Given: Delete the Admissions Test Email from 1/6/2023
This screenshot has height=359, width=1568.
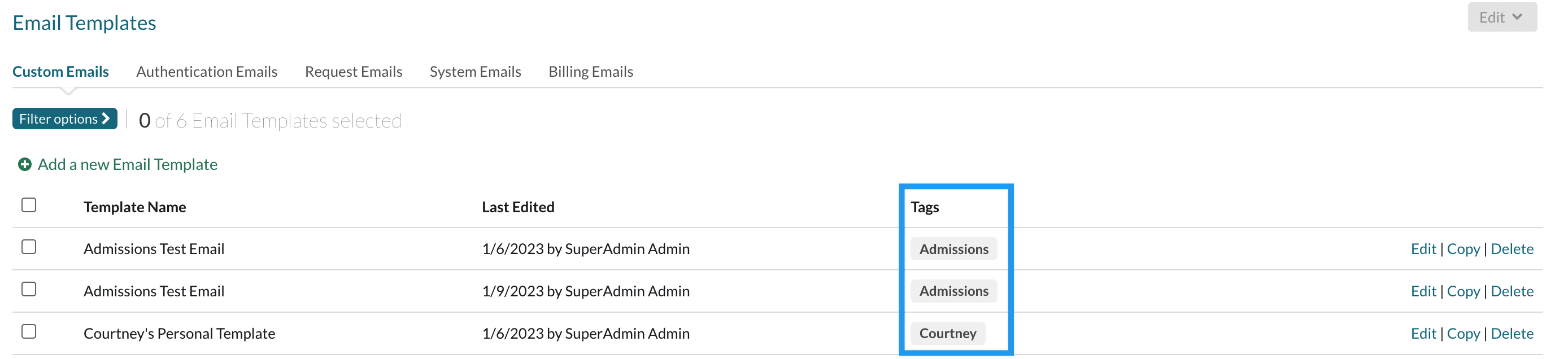Looking at the screenshot, I should [x=1512, y=249].
